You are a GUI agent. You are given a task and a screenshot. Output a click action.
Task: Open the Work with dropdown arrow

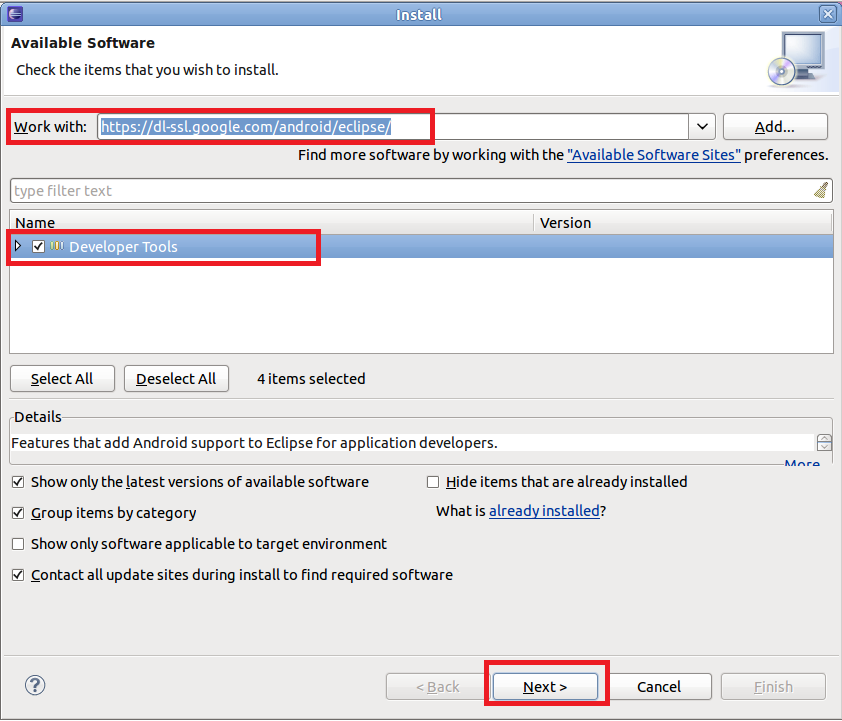coord(702,127)
